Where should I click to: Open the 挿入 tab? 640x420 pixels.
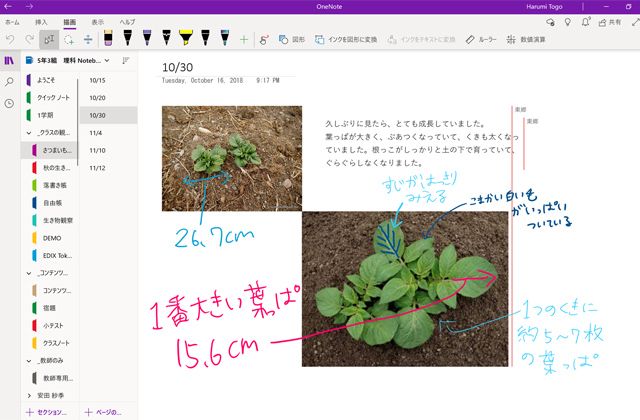click(41, 22)
